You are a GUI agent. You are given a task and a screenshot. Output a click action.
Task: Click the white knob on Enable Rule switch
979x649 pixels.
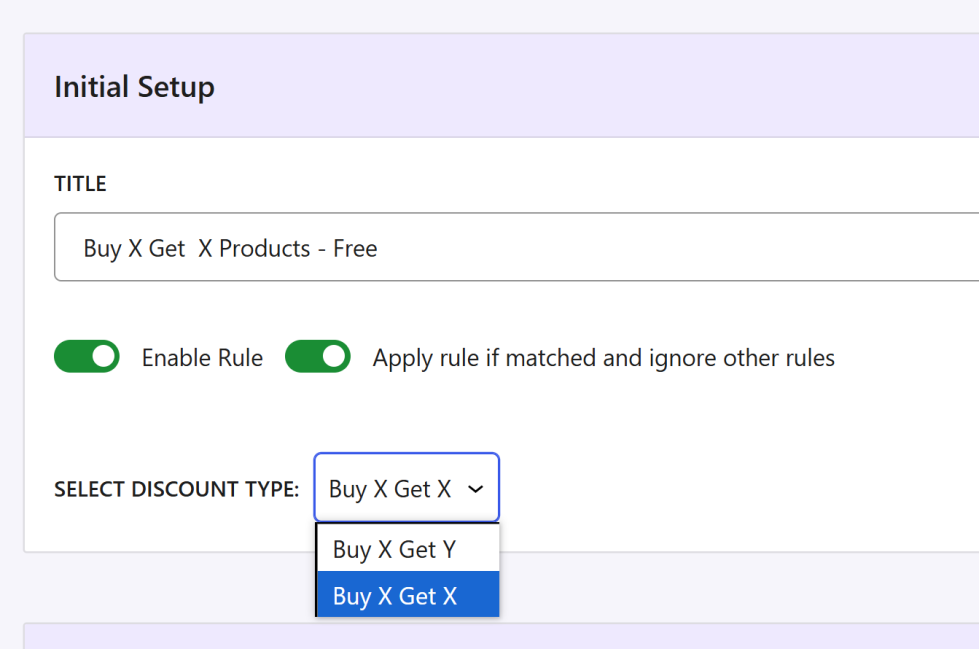pyautogui.click(x=102, y=357)
